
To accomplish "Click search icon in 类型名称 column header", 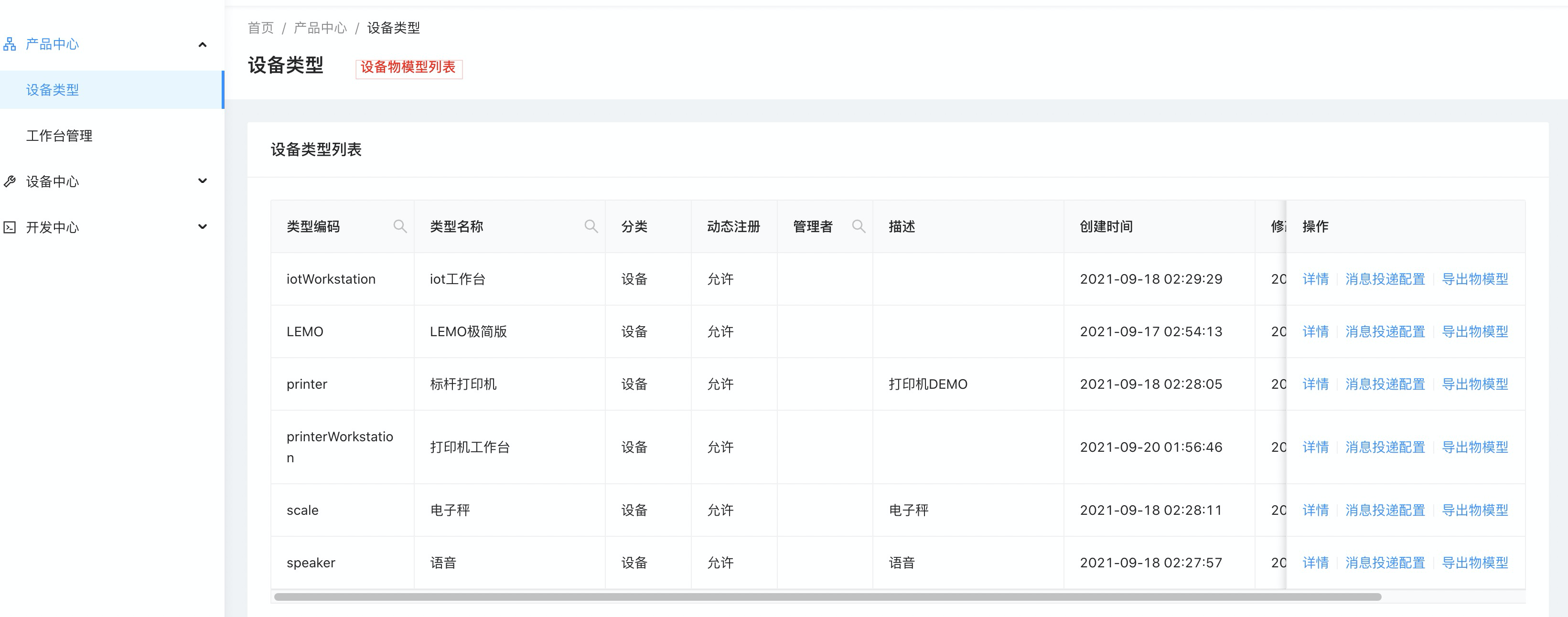I will click(591, 226).
